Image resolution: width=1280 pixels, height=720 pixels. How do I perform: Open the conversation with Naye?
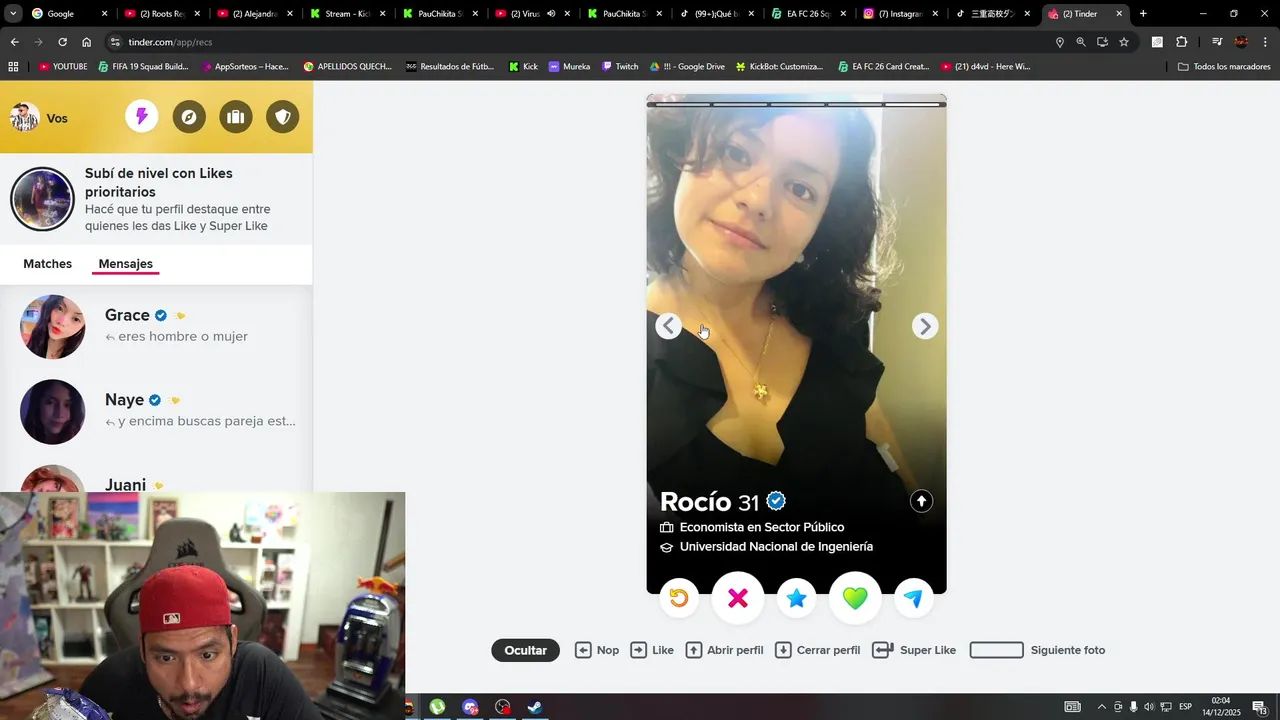(x=156, y=411)
